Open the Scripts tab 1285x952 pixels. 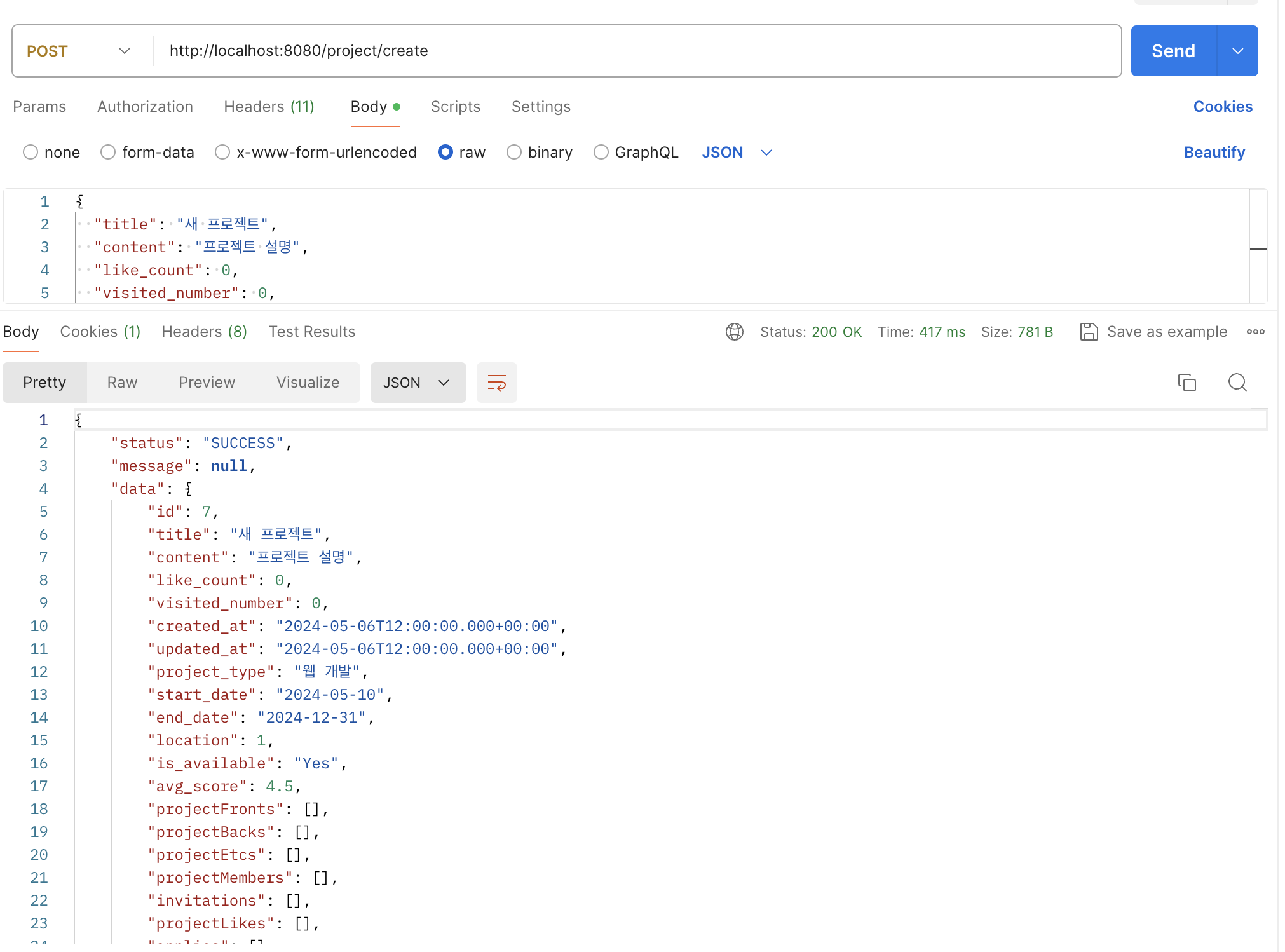456,107
